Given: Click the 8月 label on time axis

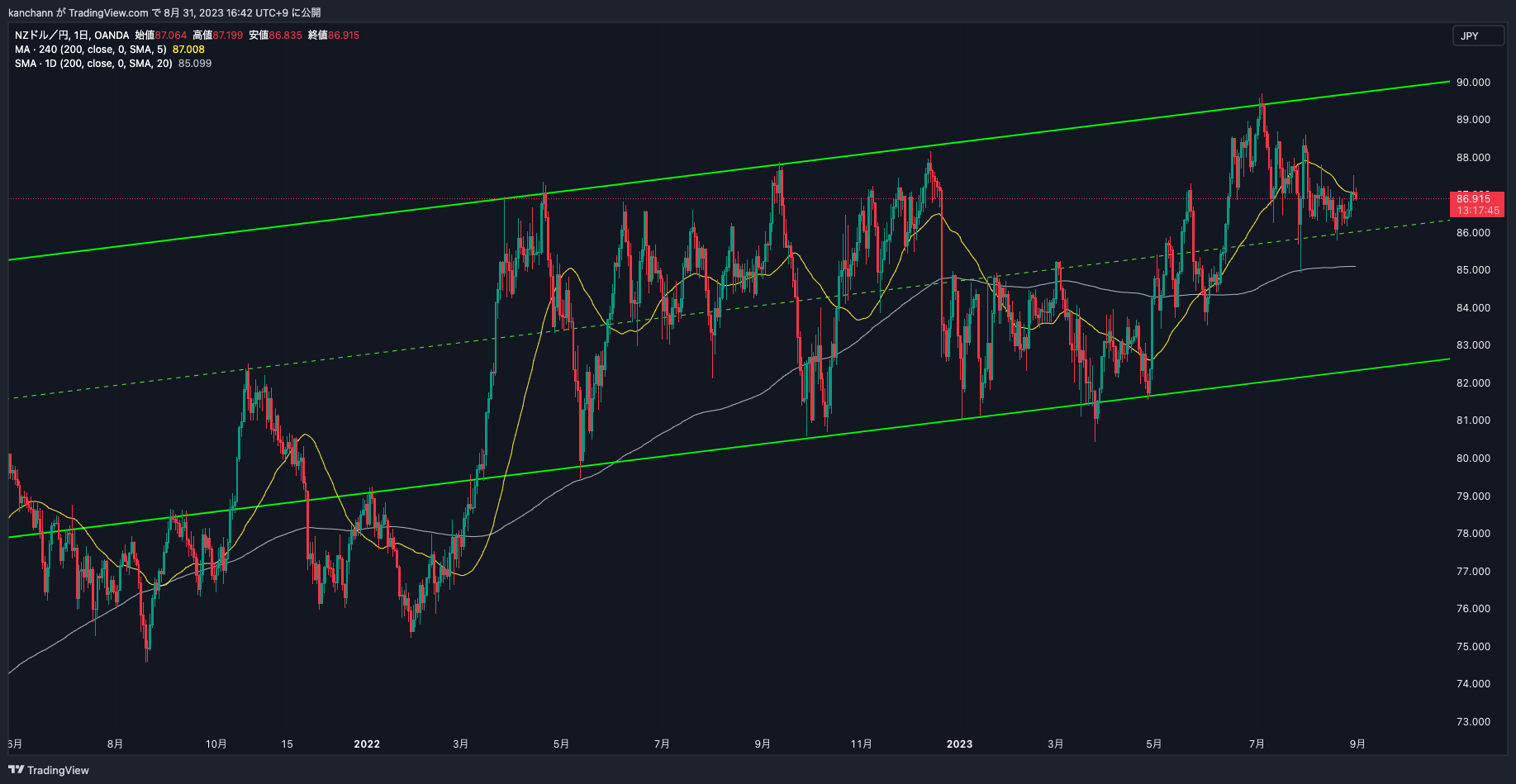Looking at the screenshot, I should coord(116,744).
